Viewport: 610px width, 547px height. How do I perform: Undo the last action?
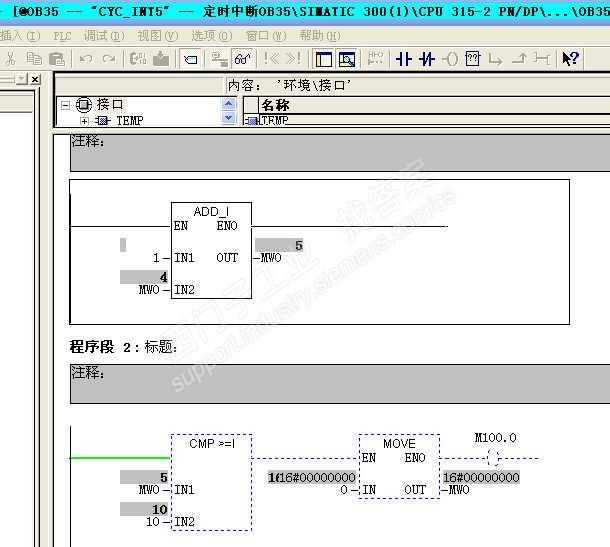click(x=86, y=59)
